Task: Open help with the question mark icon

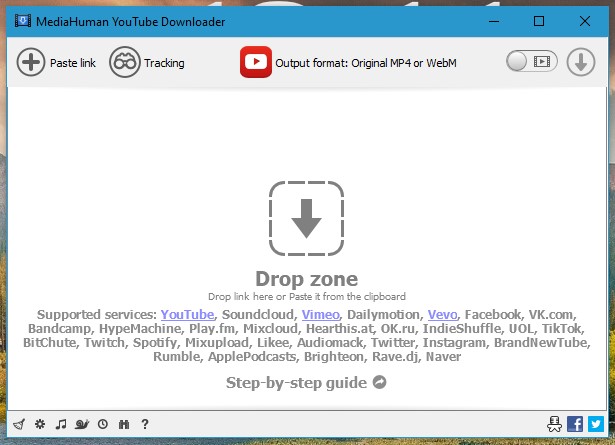Action: pos(145,424)
